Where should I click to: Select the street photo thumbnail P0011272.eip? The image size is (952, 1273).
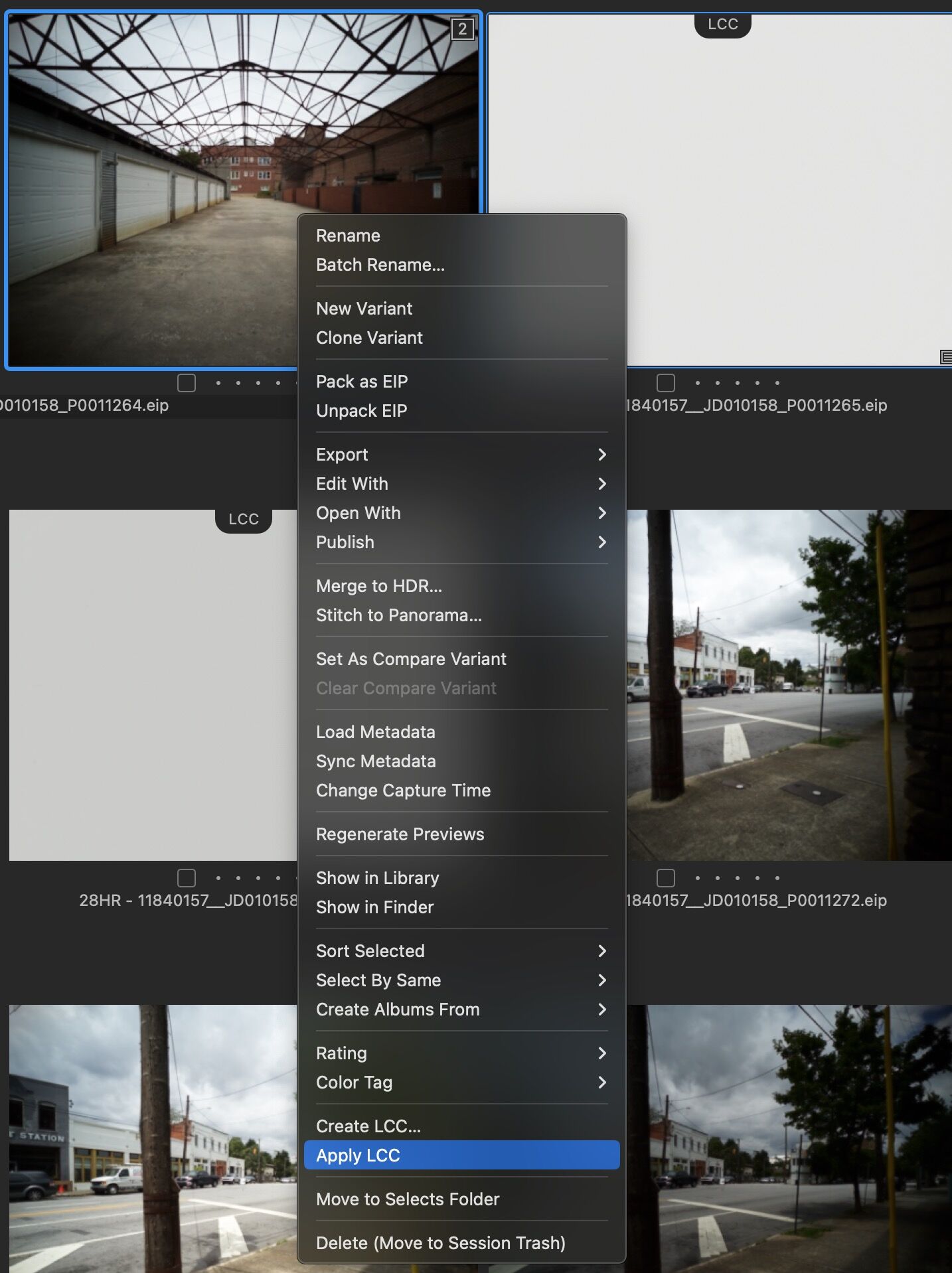click(x=789, y=685)
